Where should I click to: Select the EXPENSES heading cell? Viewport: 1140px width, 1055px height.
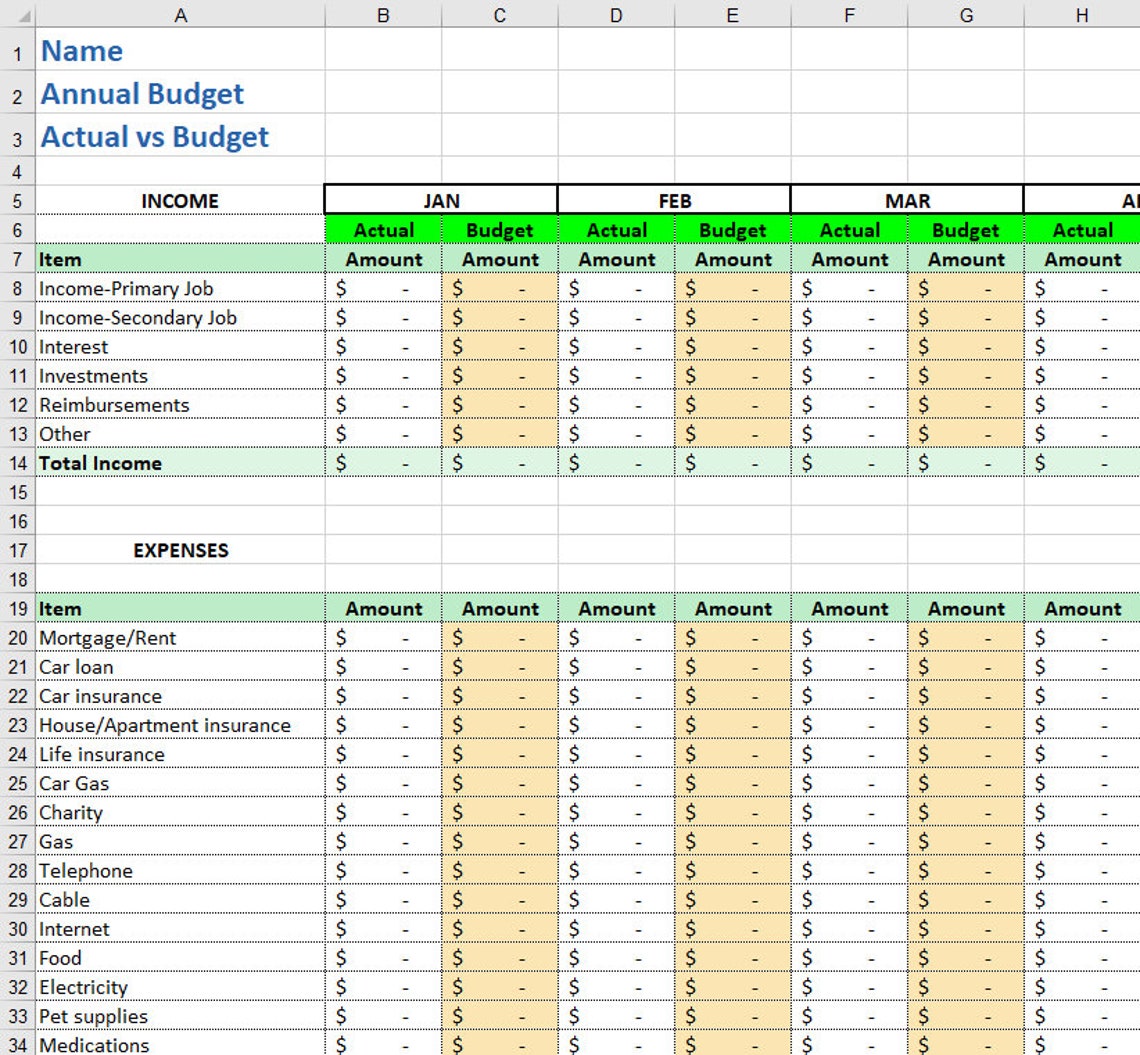(x=180, y=550)
